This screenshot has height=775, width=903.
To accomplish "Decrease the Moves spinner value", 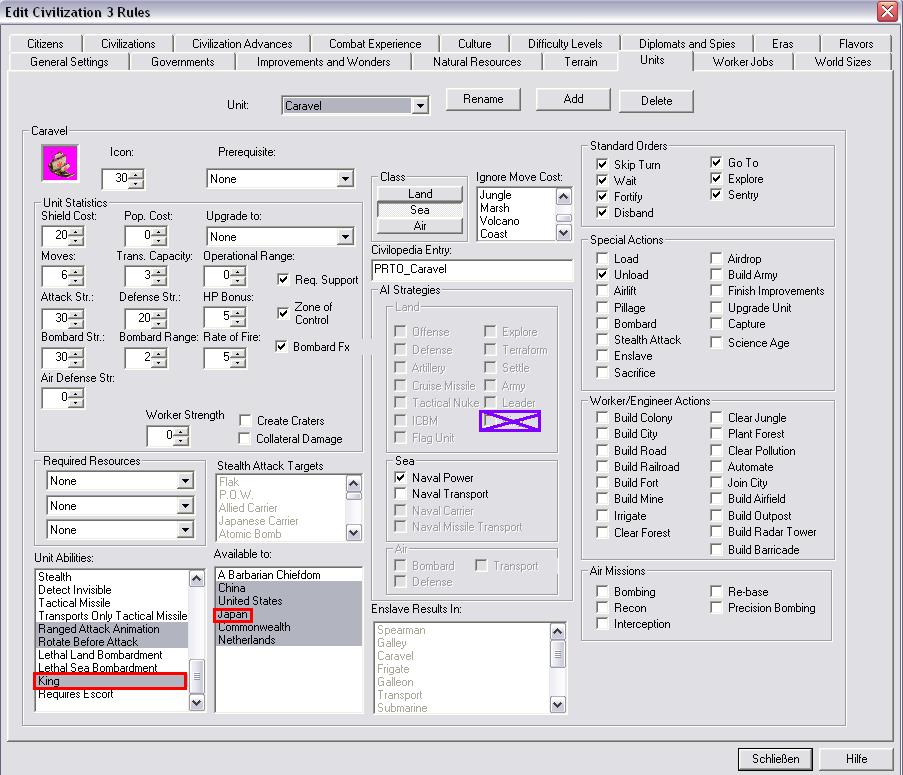I will click(77, 282).
